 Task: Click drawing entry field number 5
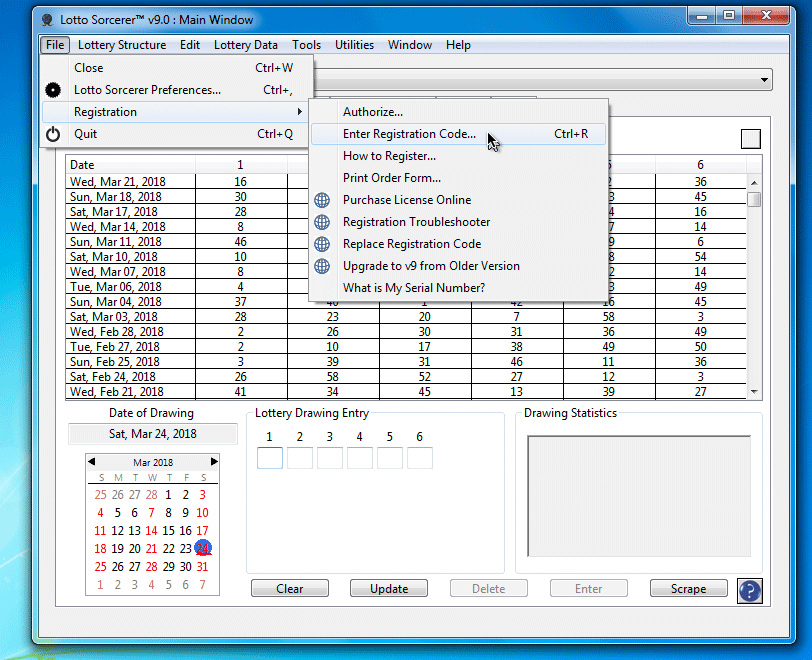tap(390, 458)
